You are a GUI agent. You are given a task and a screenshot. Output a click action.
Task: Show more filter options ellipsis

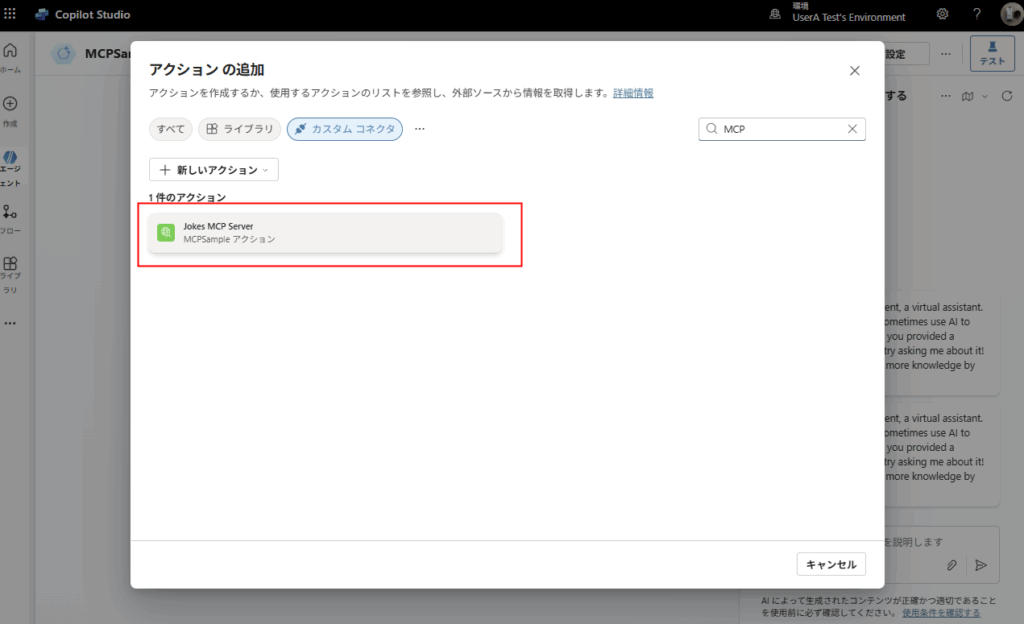[420, 129]
